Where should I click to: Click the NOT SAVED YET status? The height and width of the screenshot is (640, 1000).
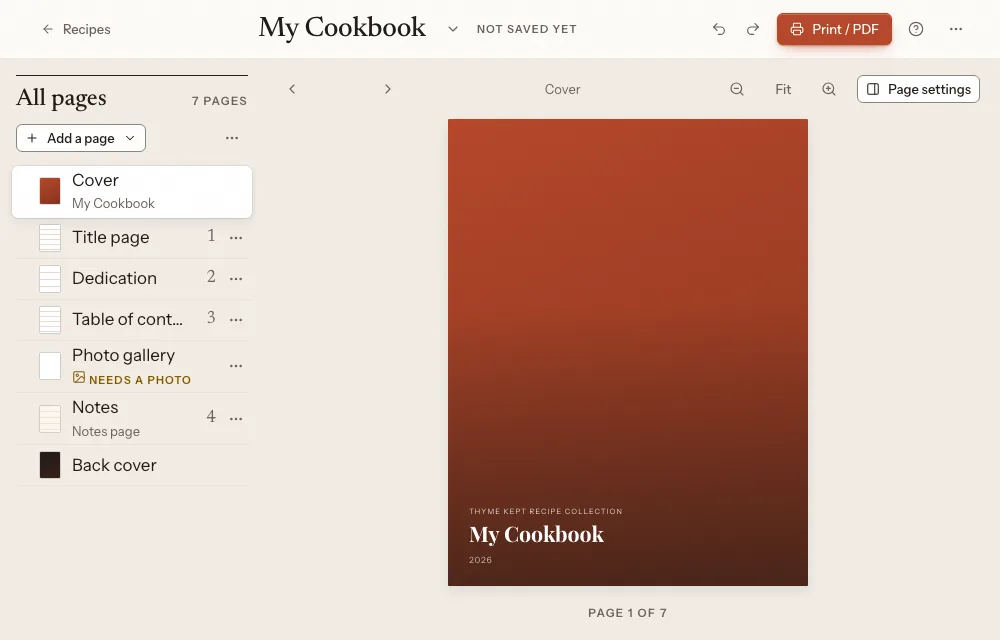point(527,29)
